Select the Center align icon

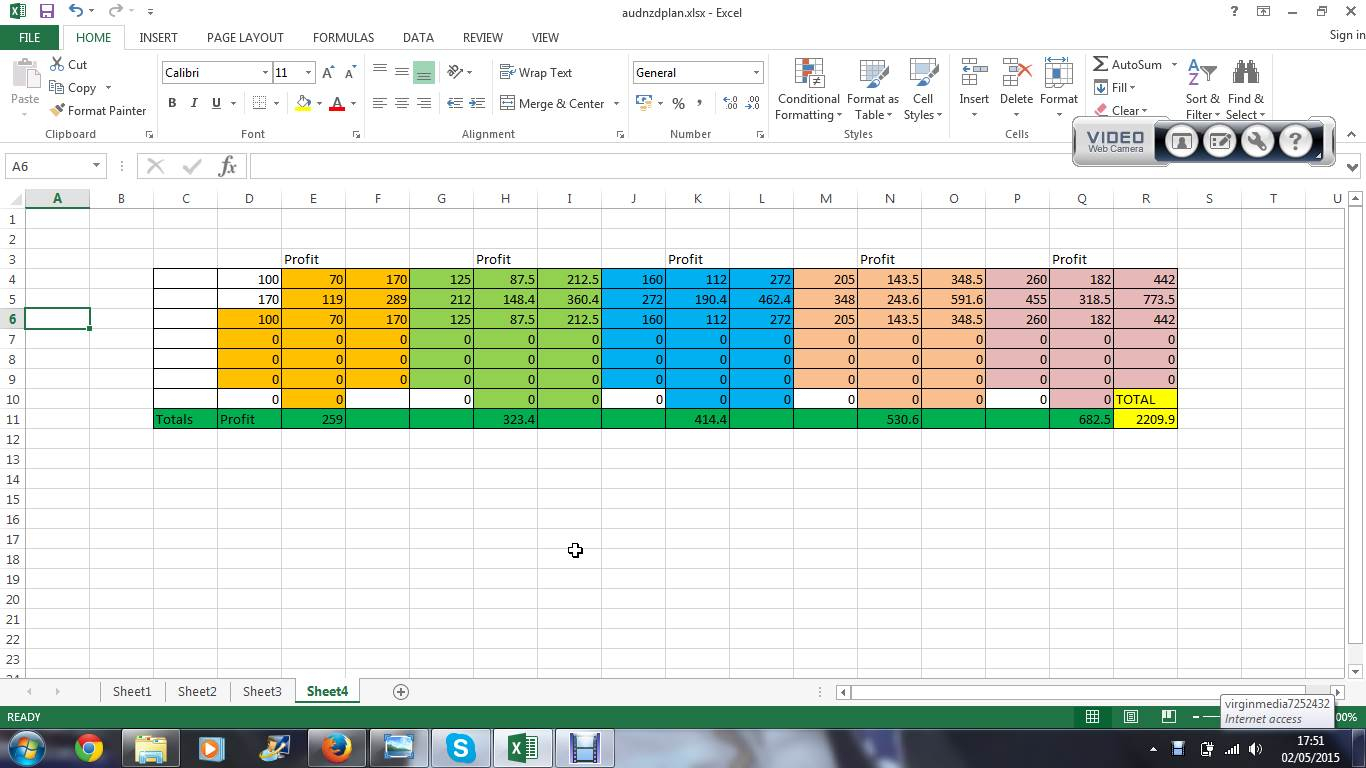401,103
